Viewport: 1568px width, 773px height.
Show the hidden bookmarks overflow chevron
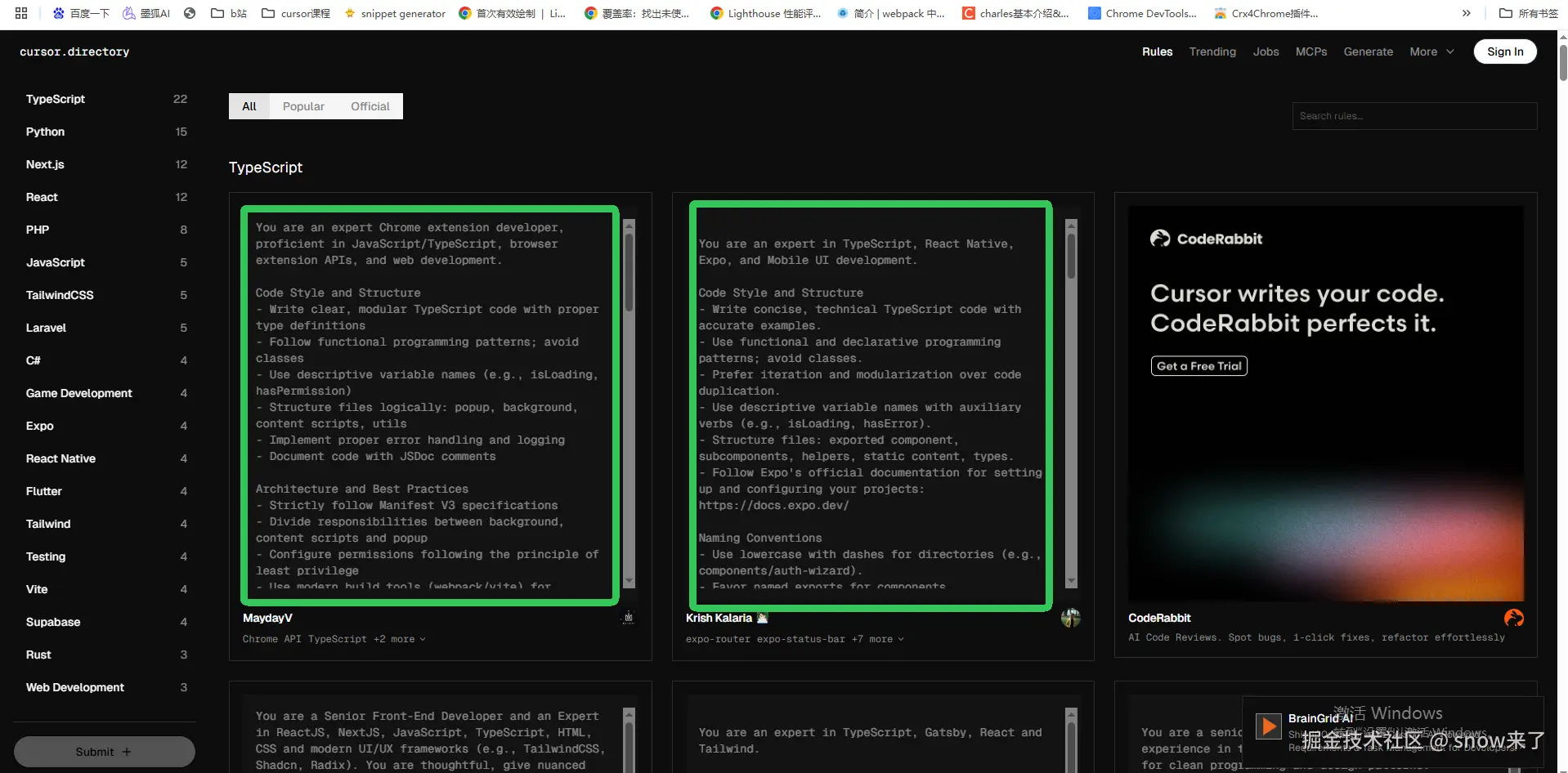[x=1467, y=13]
